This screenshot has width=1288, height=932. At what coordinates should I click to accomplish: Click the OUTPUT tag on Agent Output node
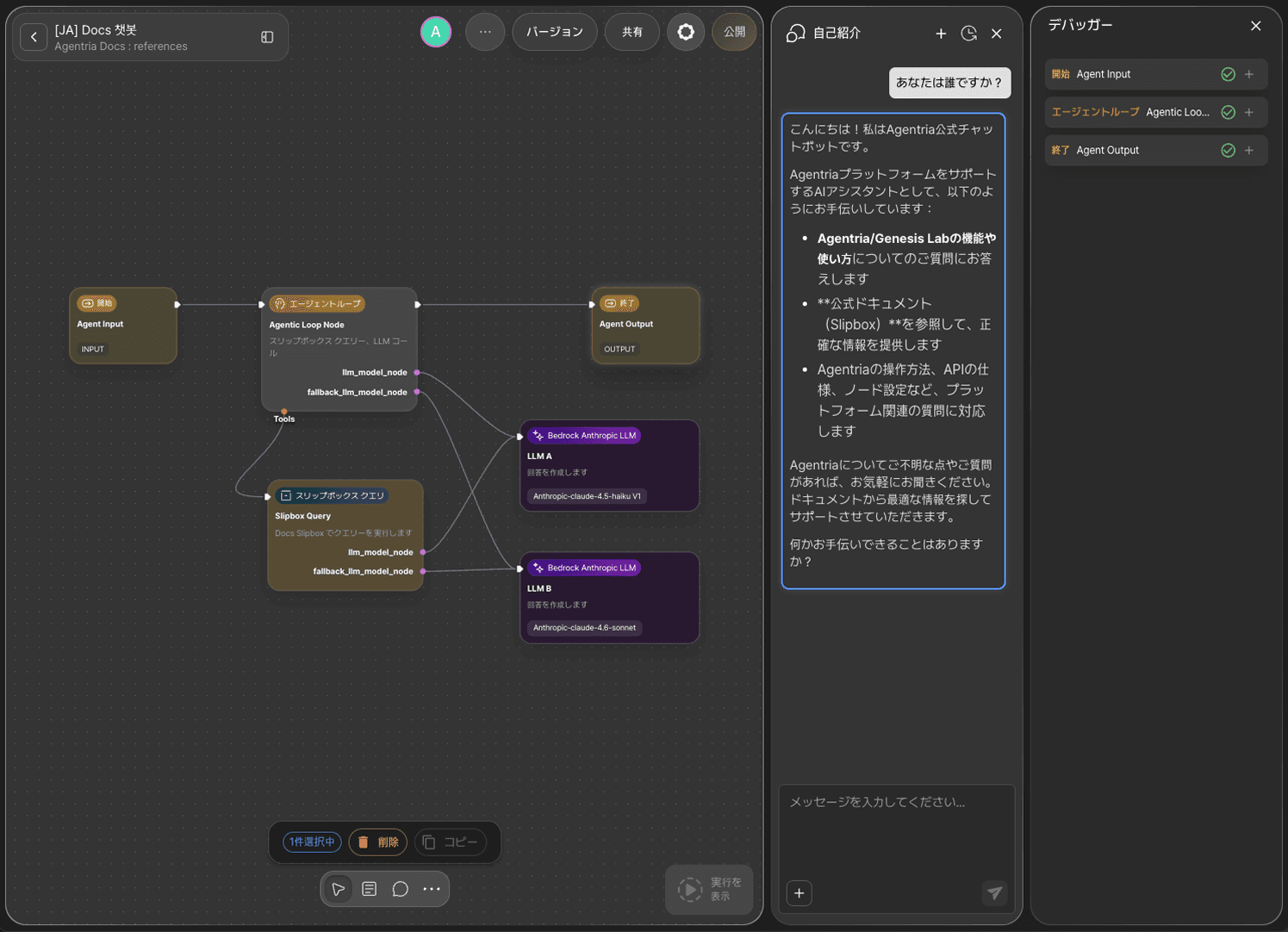coord(619,349)
